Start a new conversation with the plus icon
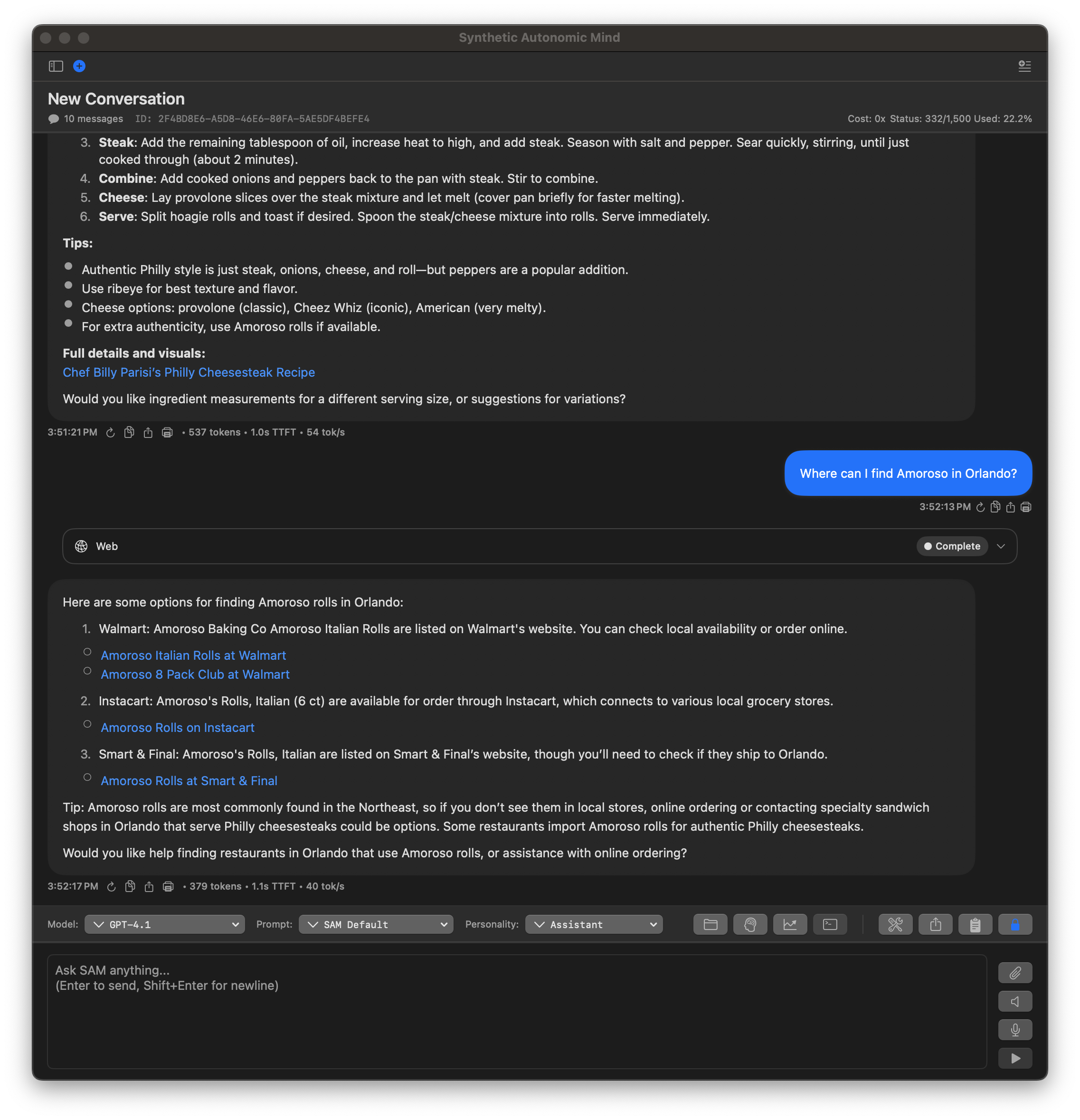Image resolution: width=1080 pixels, height=1120 pixels. point(79,66)
